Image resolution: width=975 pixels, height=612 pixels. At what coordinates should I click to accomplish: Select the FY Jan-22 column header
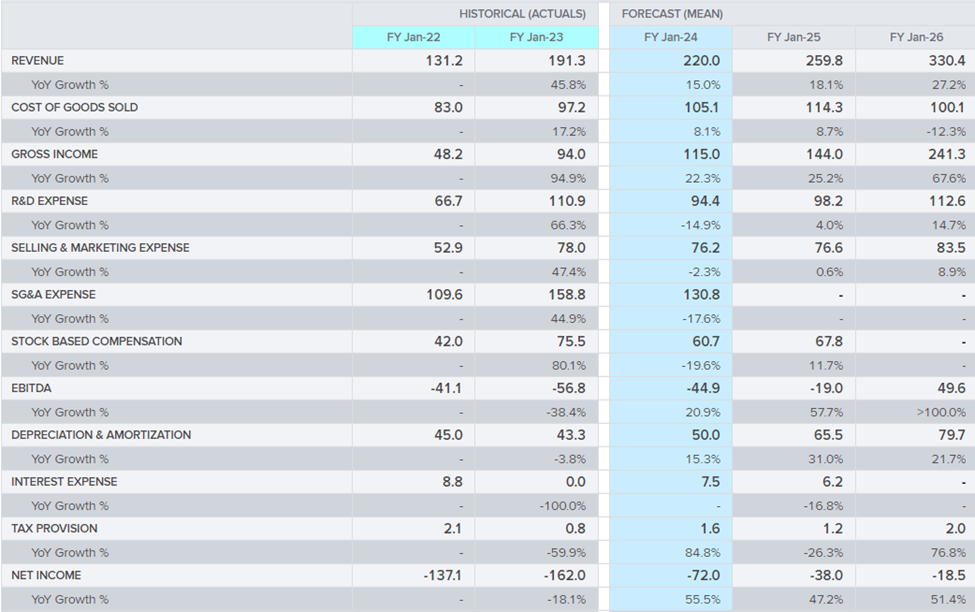pos(413,37)
